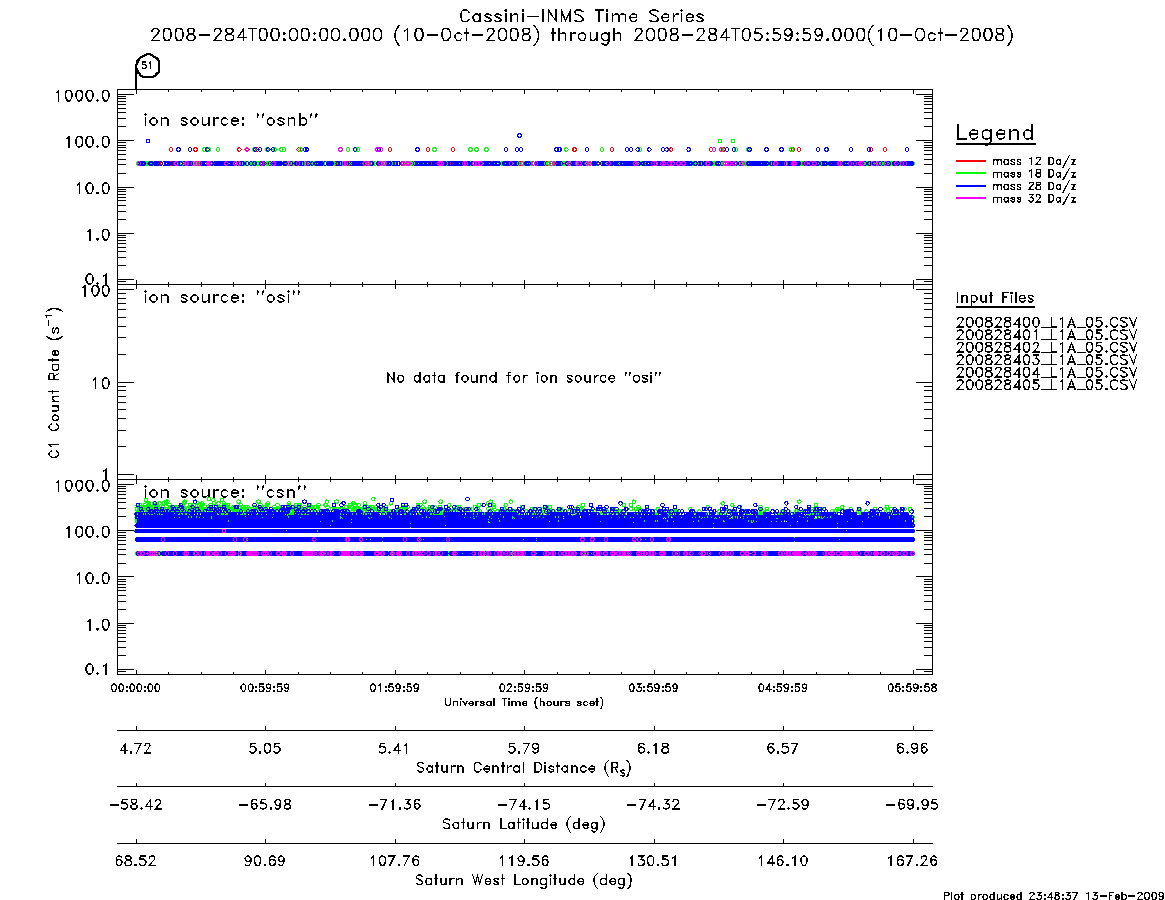Screen dimensions: 1165x900
Task: Click the 01:59:59 time tick label
Action: click(x=395, y=688)
